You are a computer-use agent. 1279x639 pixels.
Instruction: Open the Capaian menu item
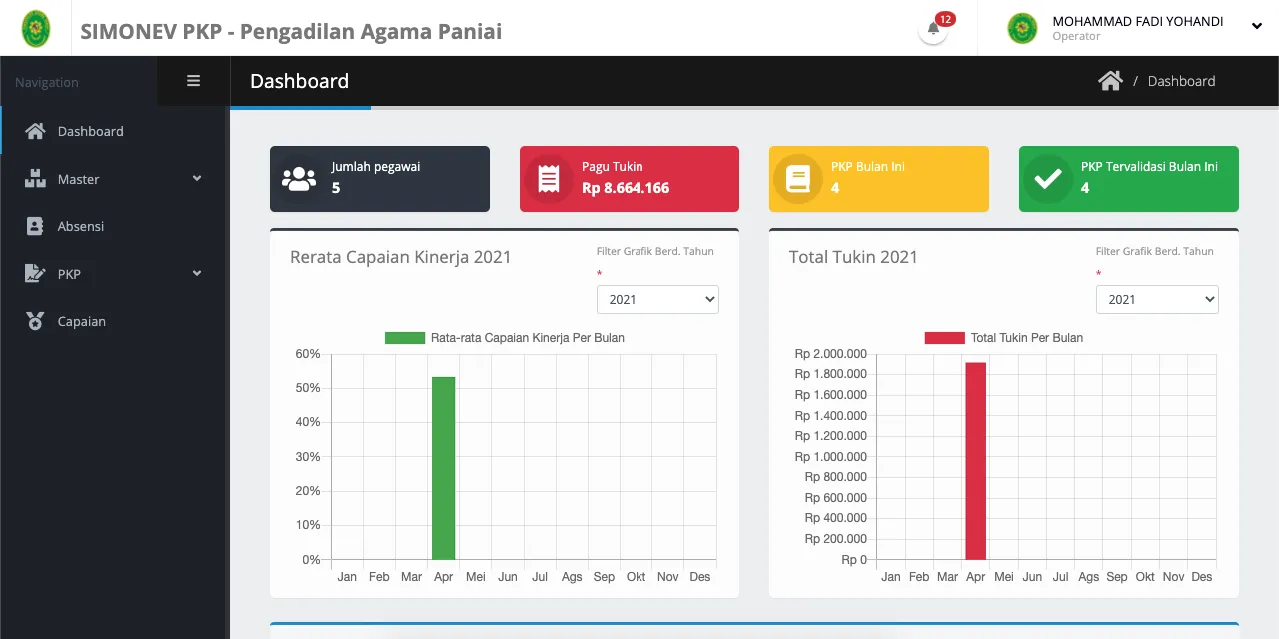[x=115, y=321]
